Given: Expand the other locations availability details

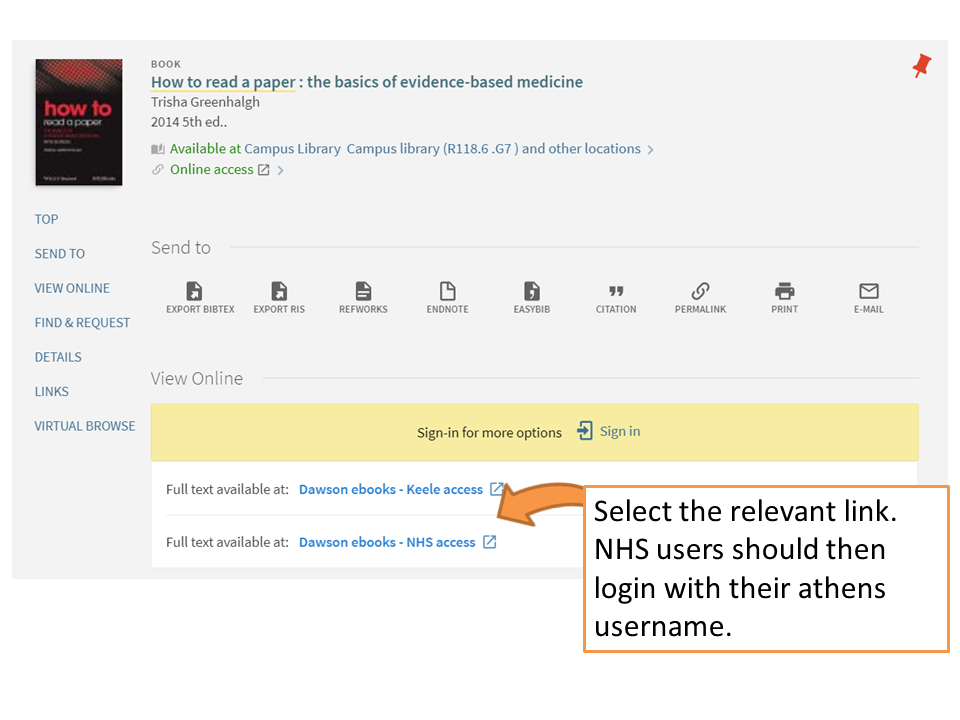Looking at the screenshot, I should pyautogui.click(x=650, y=148).
